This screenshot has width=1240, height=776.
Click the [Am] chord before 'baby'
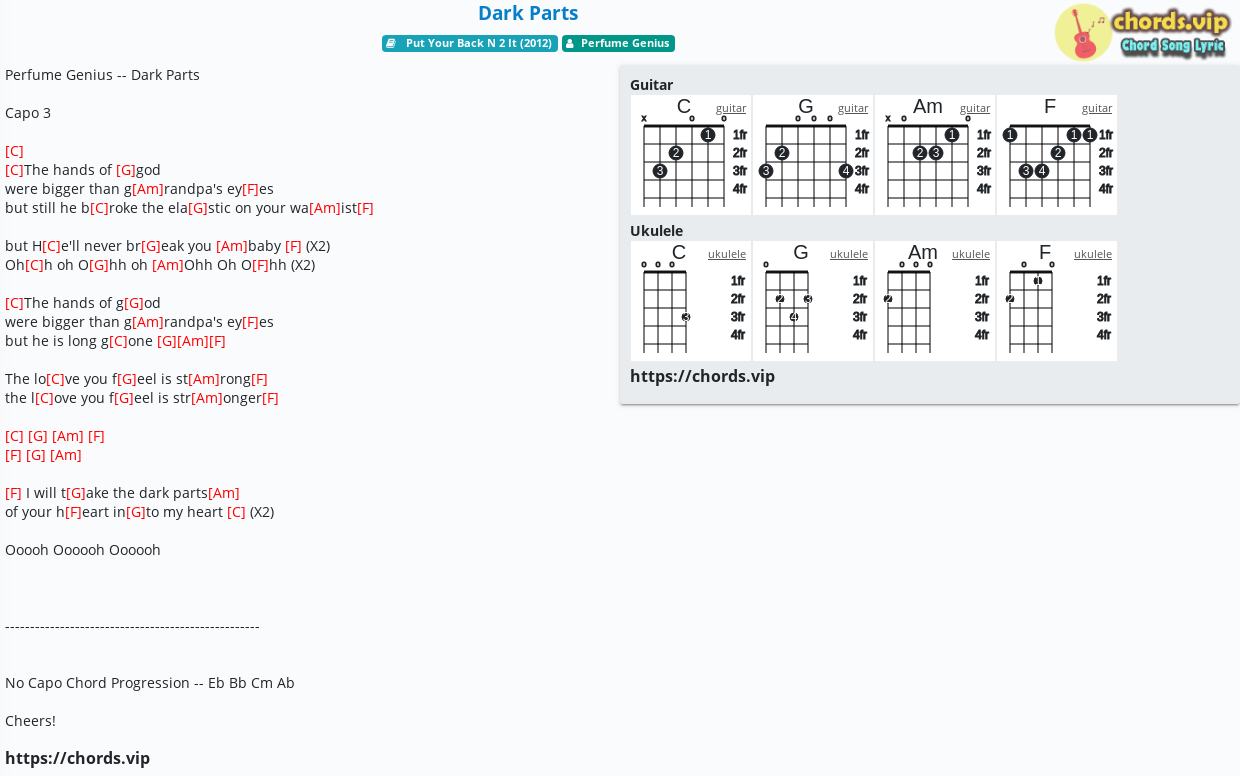232,246
